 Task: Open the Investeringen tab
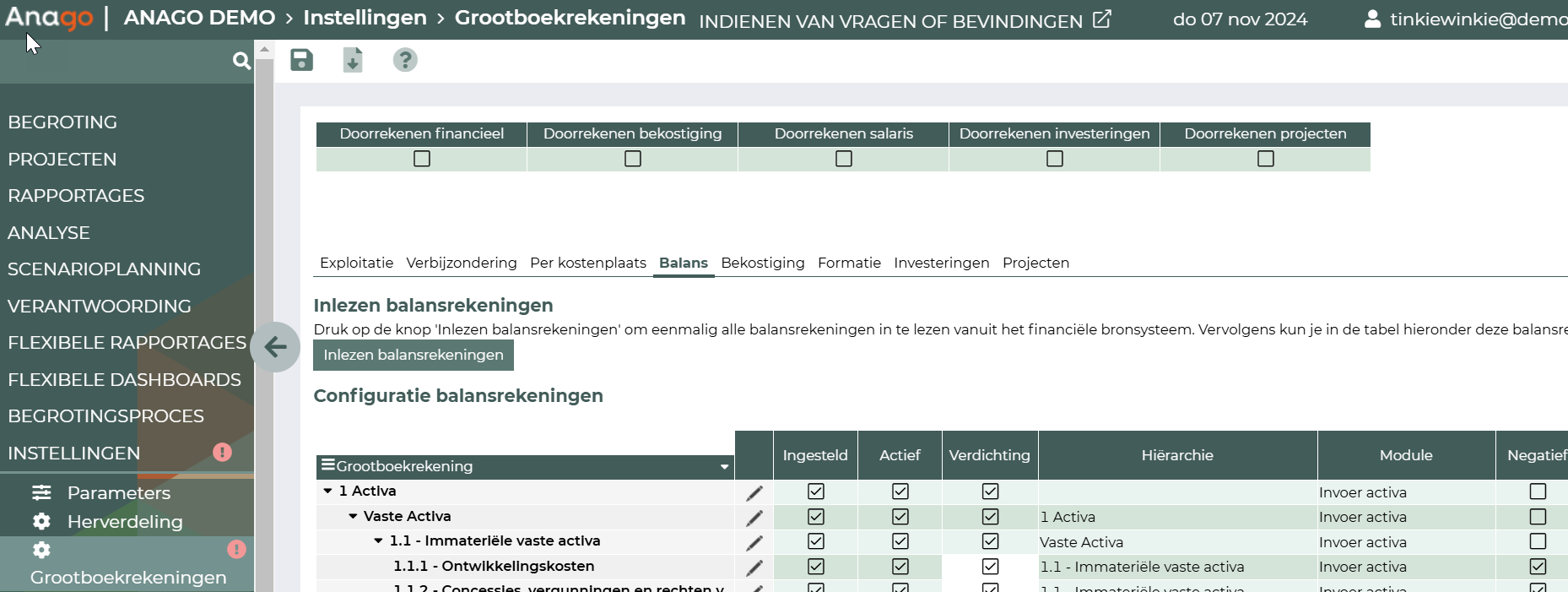[942, 263]
